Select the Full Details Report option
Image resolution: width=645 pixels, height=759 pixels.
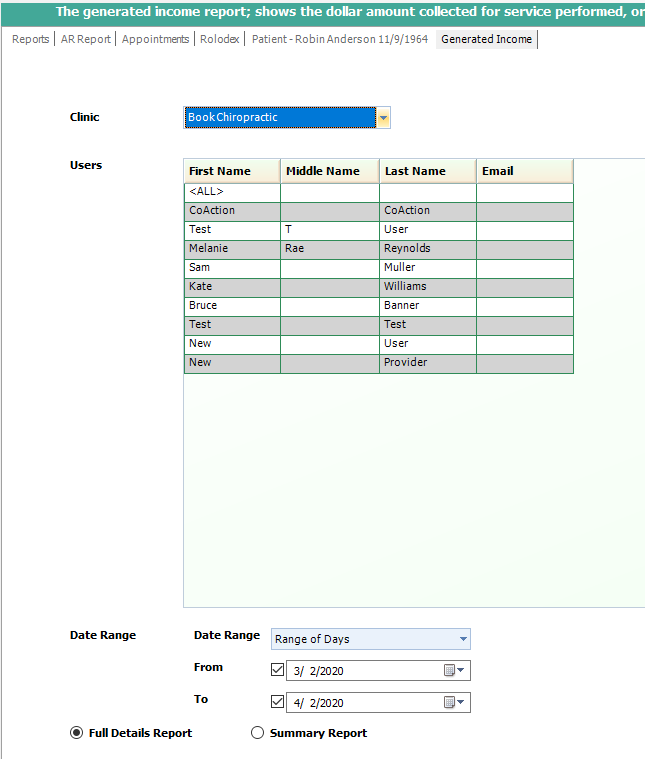tap(77, 733)
